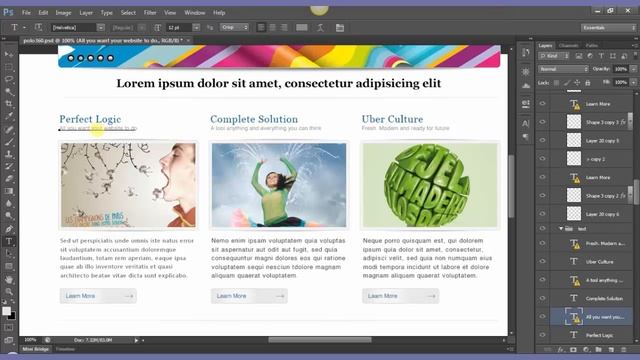The height and width of the screenshot is (360, 640).
Task: Hide the Layer 20 copy 6 layer
Action: tap(542, 213)
